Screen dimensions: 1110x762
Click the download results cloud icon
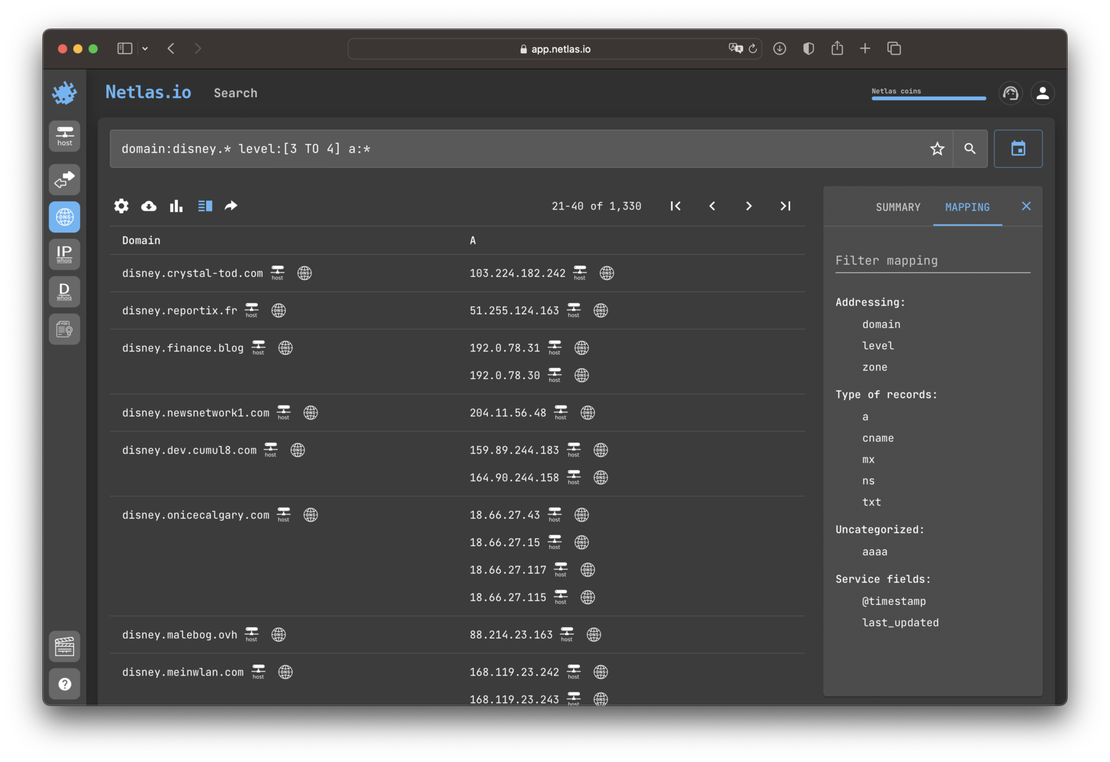[149, 206]
